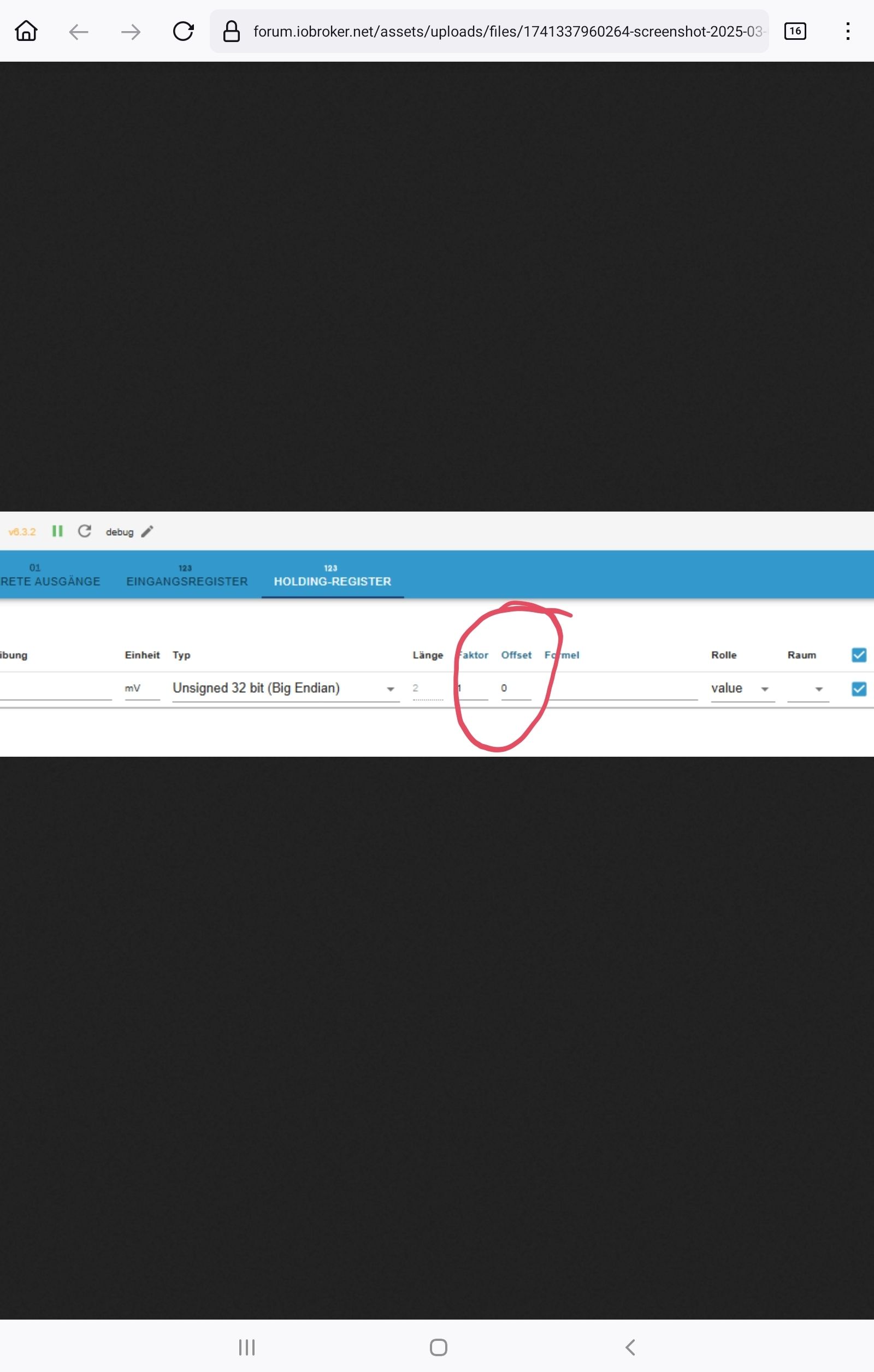Image resolution: width=874 pixels, height=1372 pixels.
Task: Navigate back with the browser arrow
Action: click(x=78, y=32)
